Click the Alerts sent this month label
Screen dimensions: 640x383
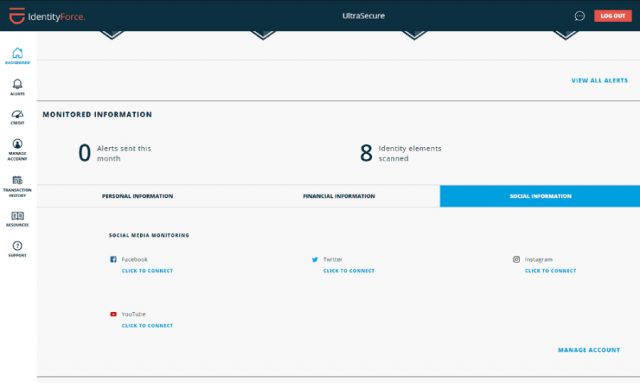[124, 153]
